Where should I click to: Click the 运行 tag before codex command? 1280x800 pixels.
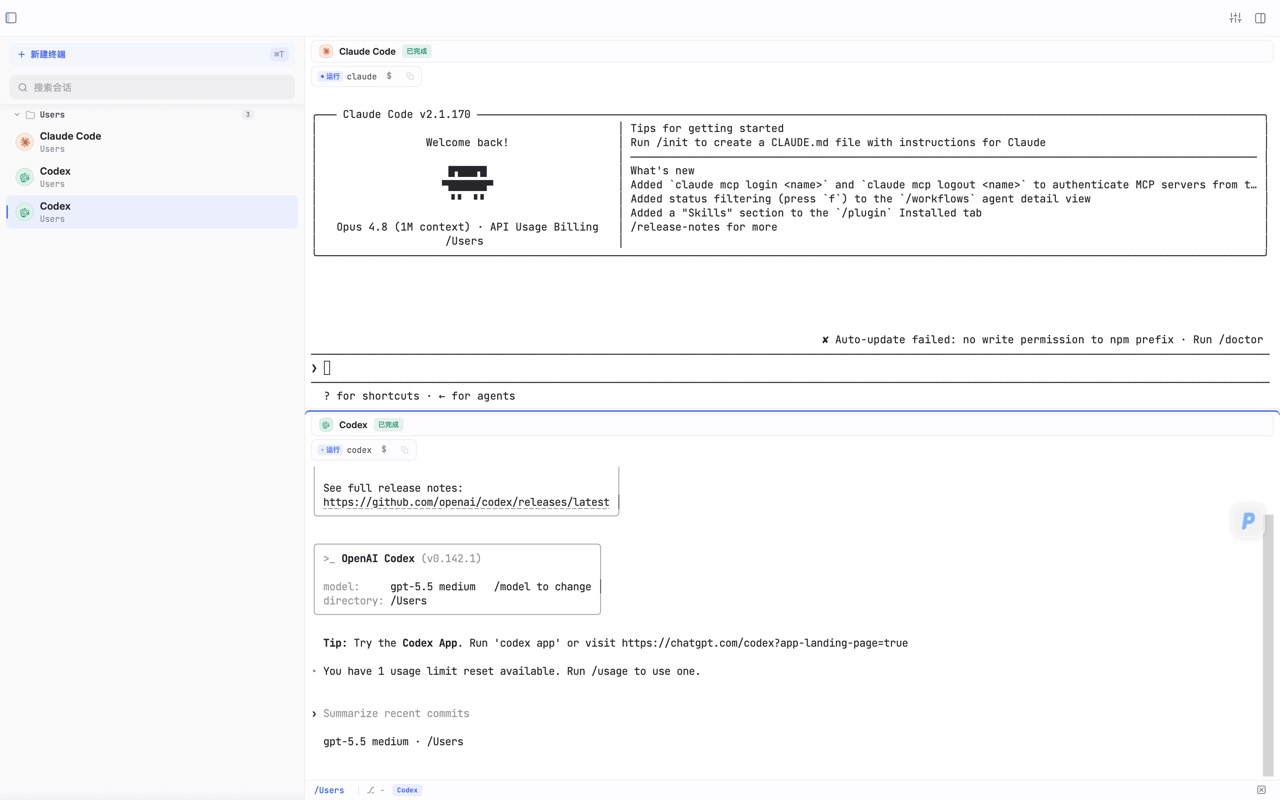point(330,450)
